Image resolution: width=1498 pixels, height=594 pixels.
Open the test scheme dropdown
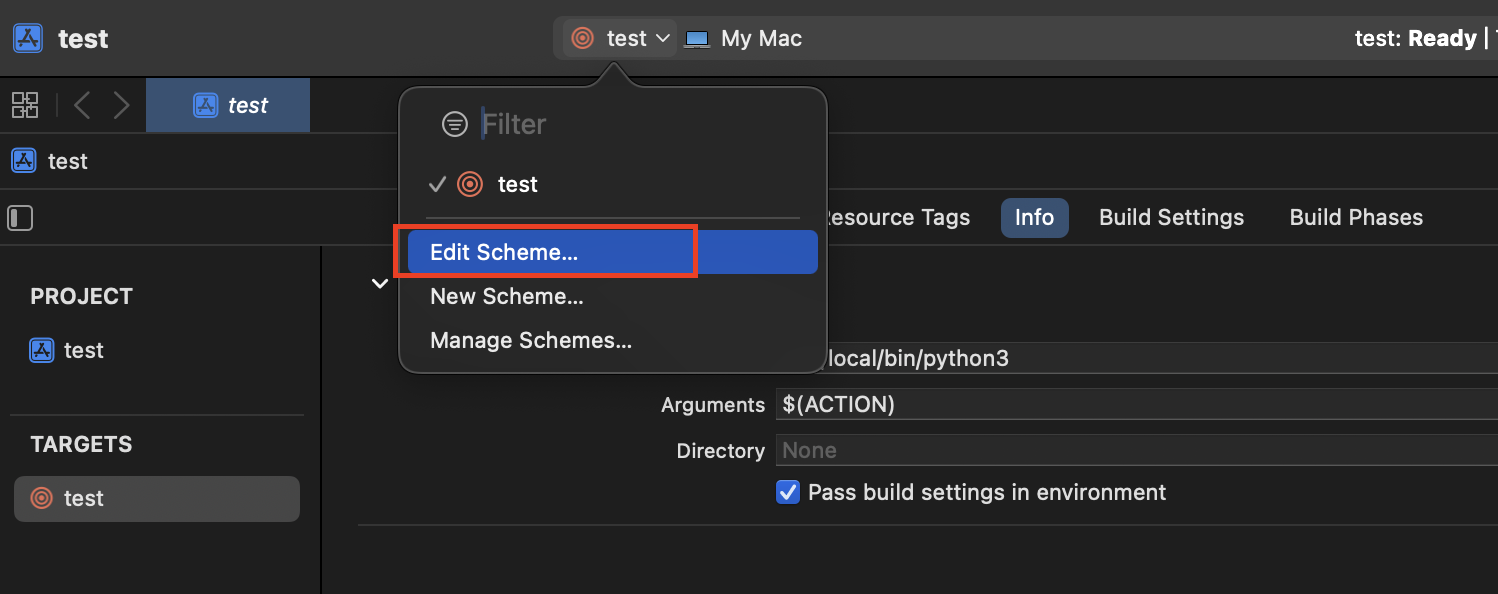click(620, 39)
